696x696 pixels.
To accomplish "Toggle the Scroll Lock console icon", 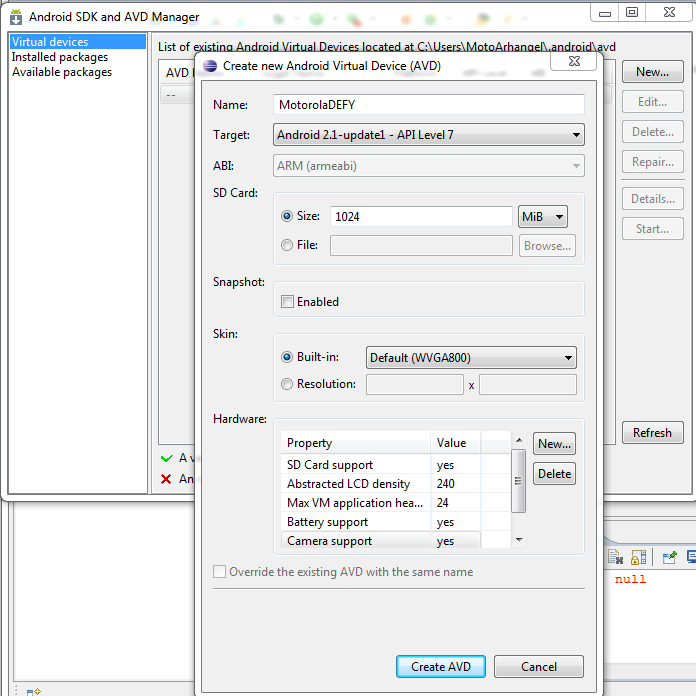I will (638, 557).
